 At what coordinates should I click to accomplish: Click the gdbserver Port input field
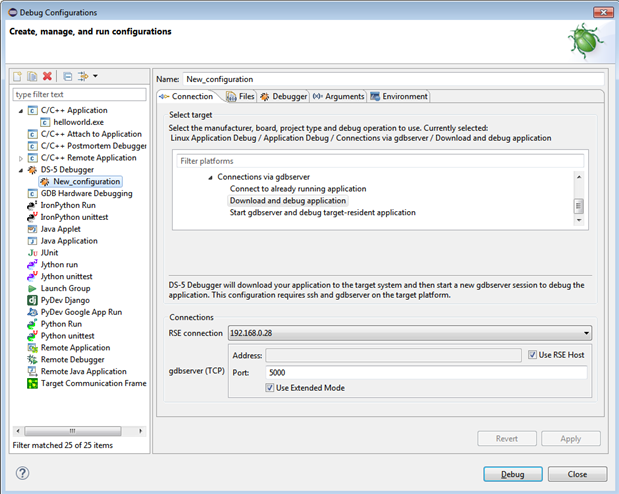coord(426,372)
